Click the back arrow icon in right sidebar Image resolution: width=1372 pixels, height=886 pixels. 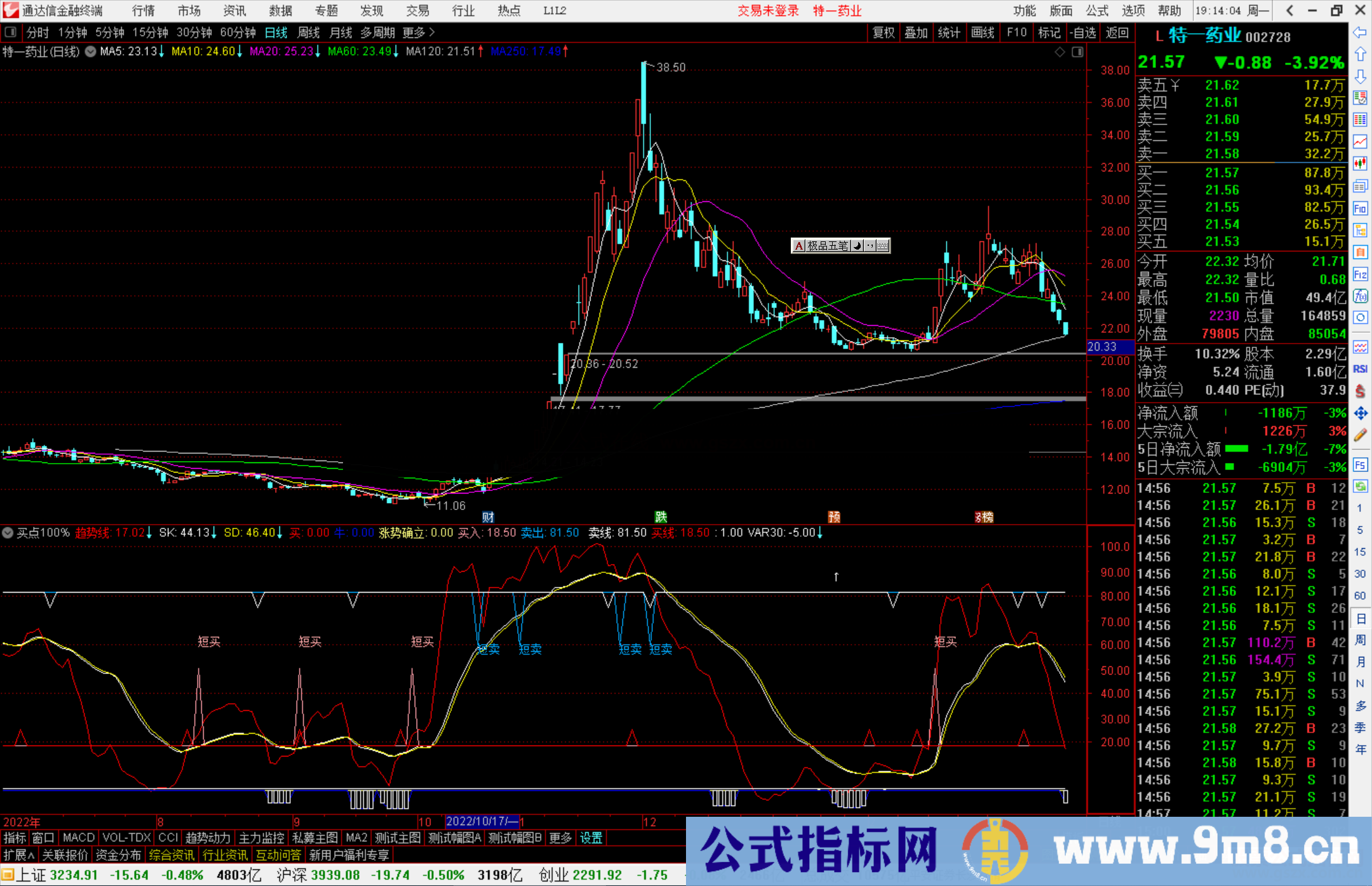pos(1360,32)
